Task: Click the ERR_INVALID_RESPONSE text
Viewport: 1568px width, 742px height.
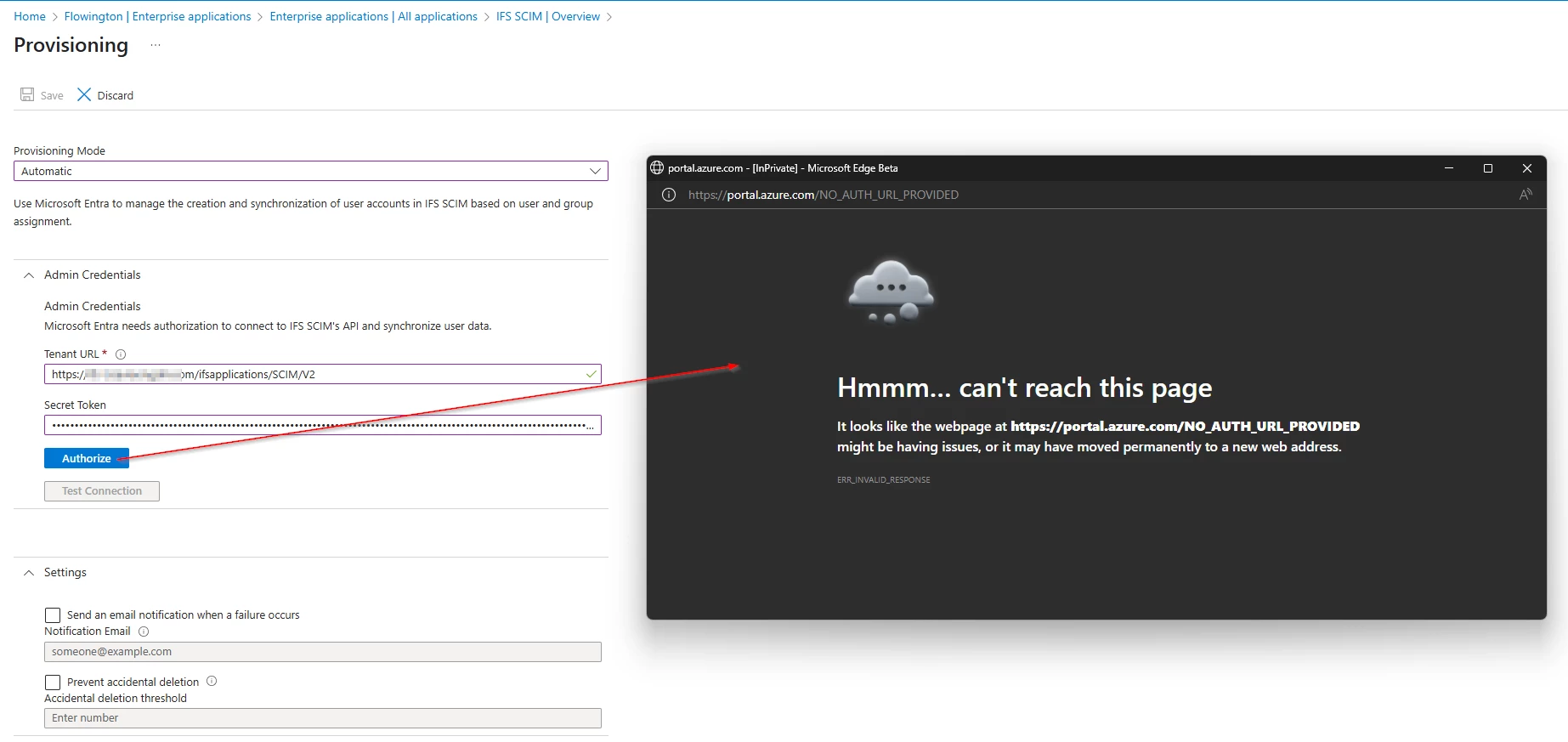Action: point(884,480)
